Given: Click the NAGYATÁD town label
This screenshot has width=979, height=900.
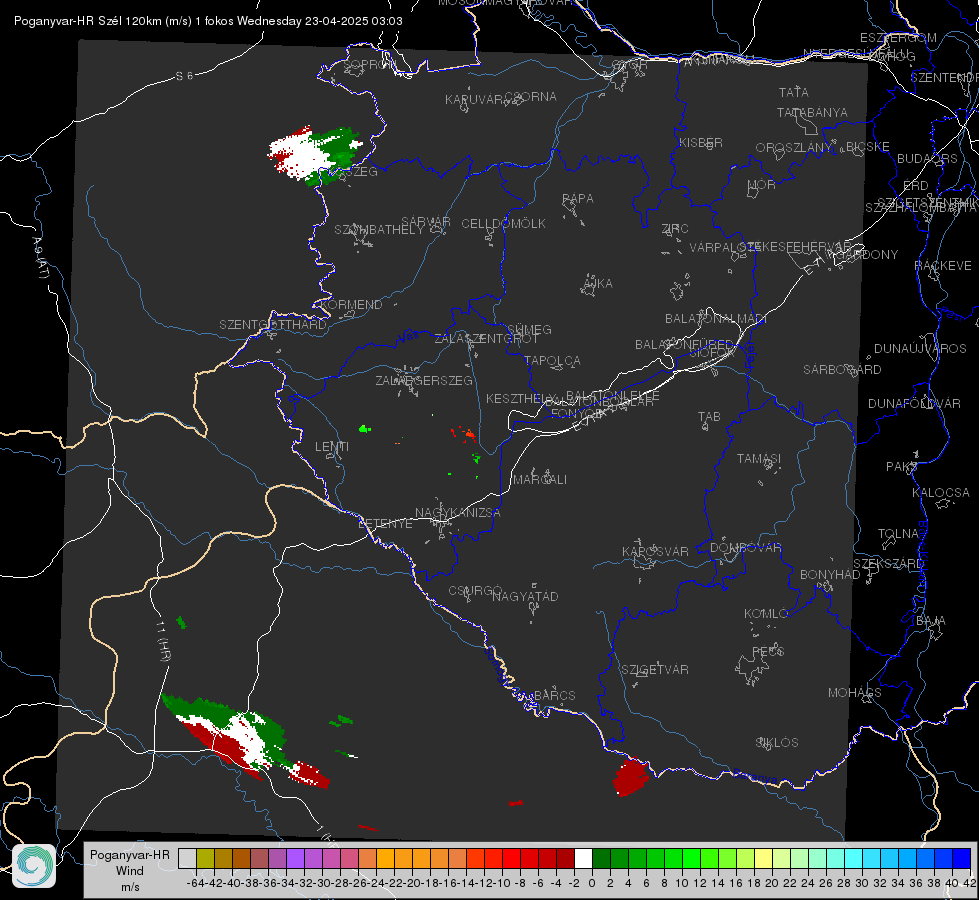Looking at the screenshot, I should click(525, 596).
